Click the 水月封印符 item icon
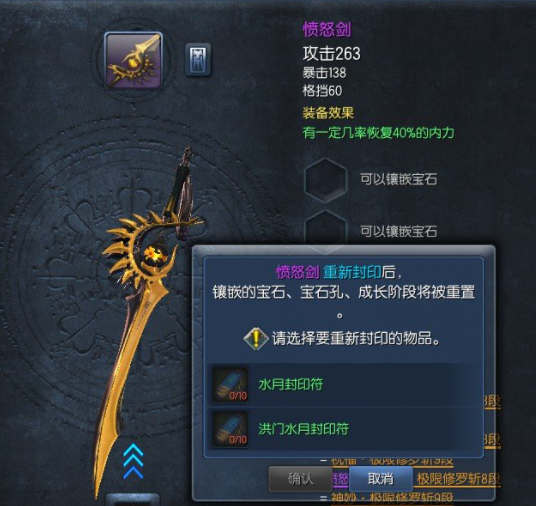536x506 pixels. (x=230, y=384)
